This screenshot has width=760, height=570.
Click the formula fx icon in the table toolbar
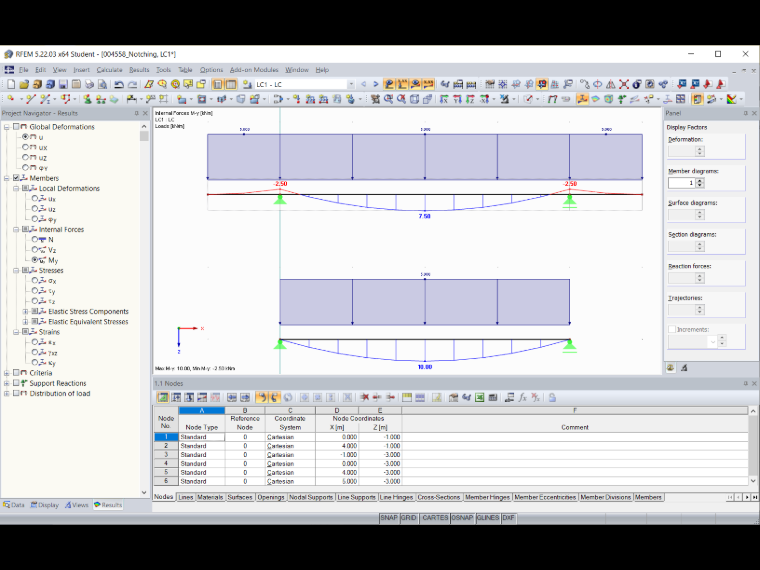pos(522,397)
